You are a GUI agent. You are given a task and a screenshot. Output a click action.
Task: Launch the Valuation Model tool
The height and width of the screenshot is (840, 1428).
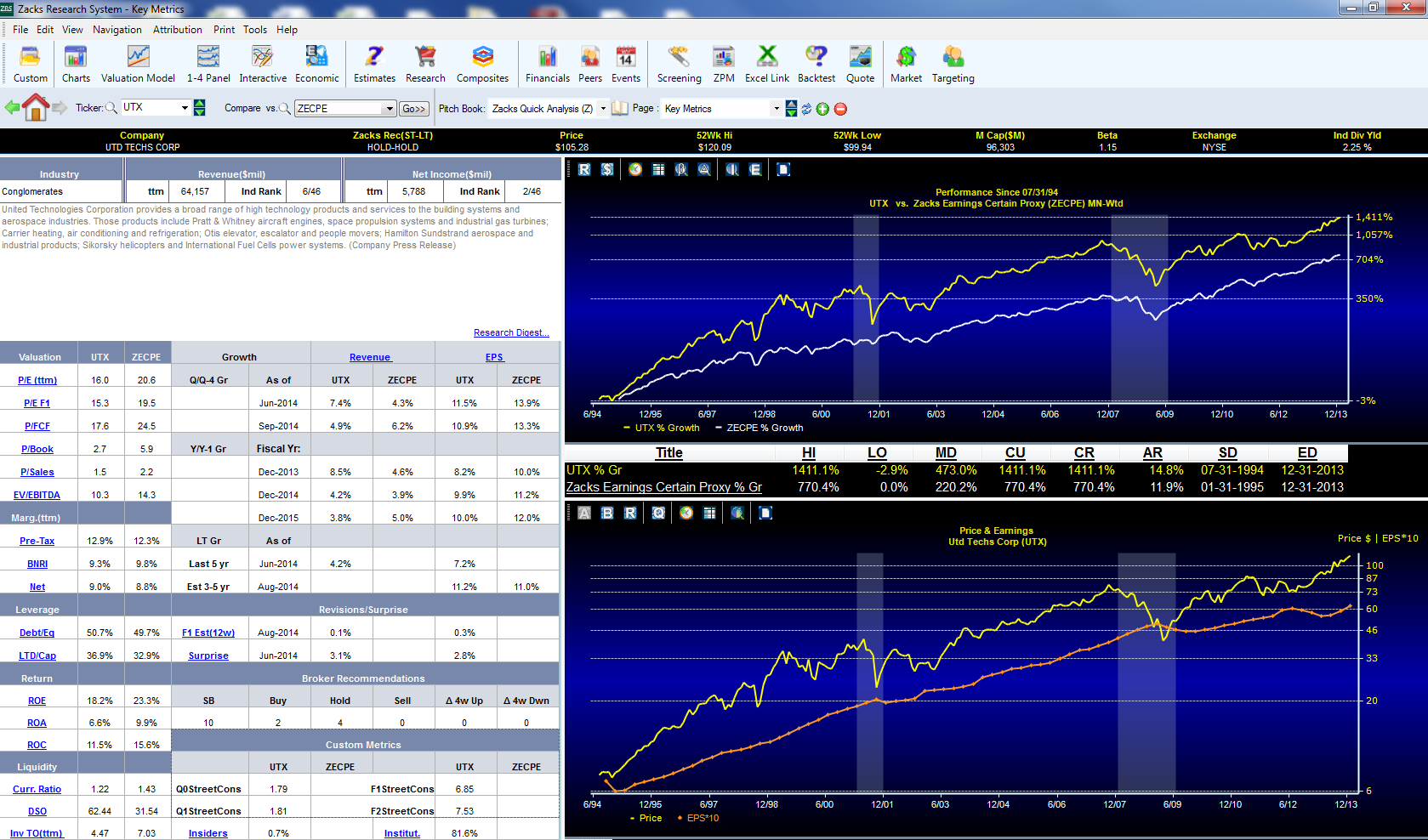pos(138,64)
